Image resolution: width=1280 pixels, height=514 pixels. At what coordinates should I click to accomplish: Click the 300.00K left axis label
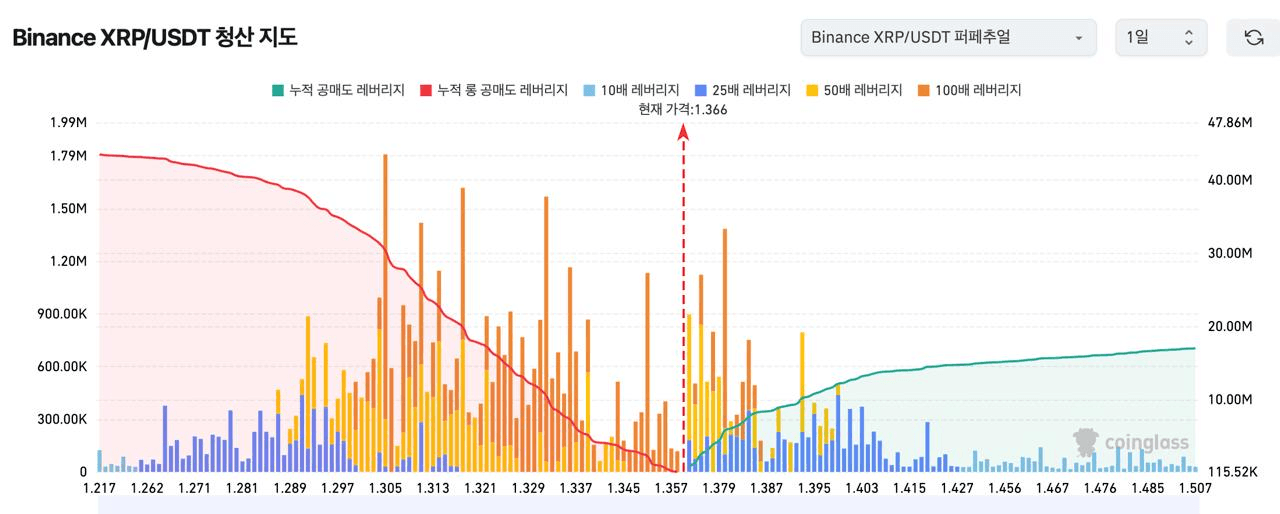tap(62, 420)
